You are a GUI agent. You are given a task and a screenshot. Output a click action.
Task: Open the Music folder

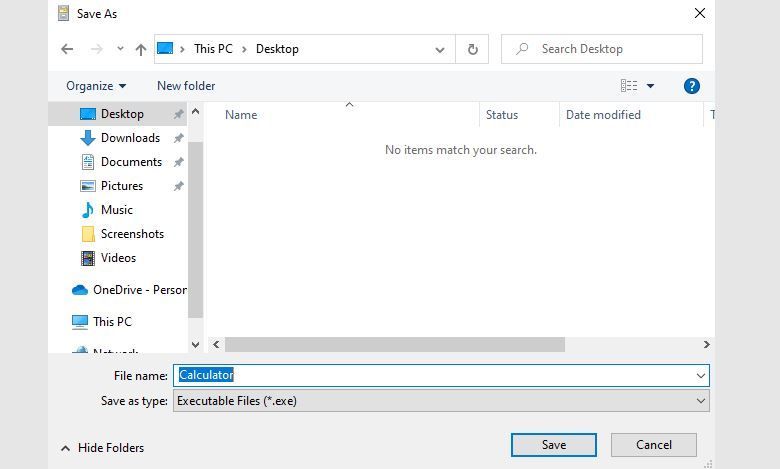117,209
